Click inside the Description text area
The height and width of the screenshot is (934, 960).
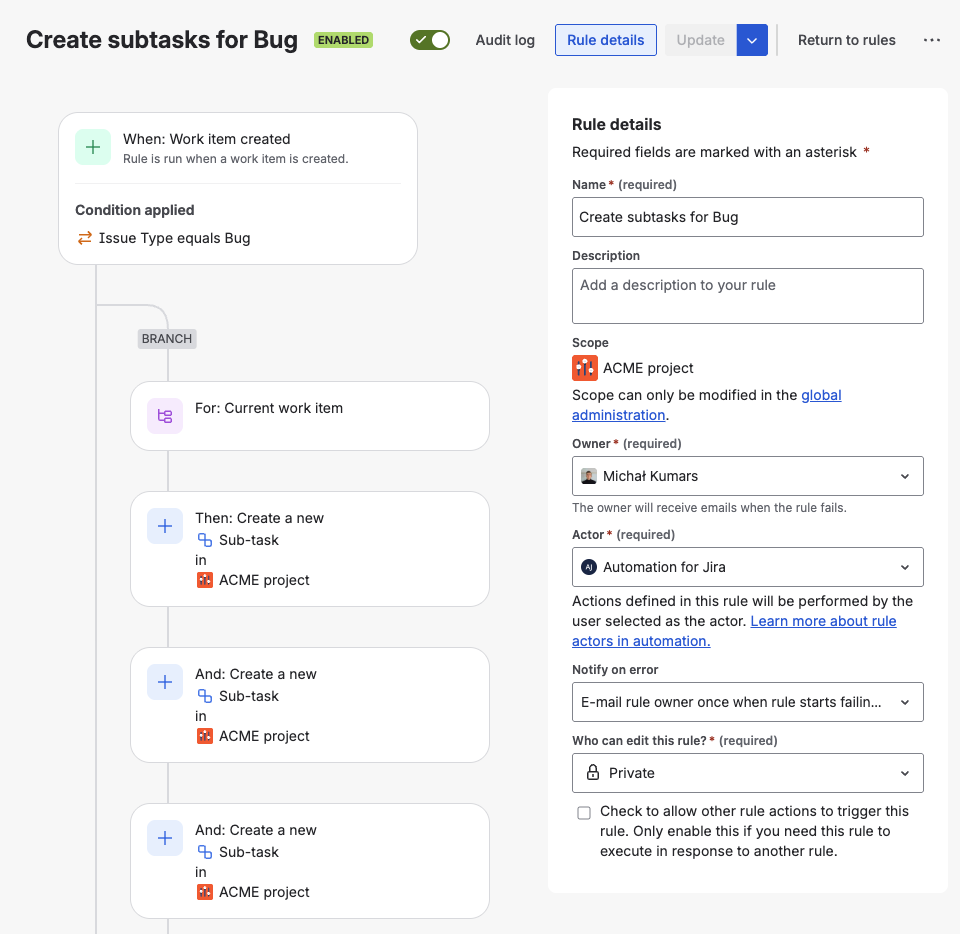747,294
